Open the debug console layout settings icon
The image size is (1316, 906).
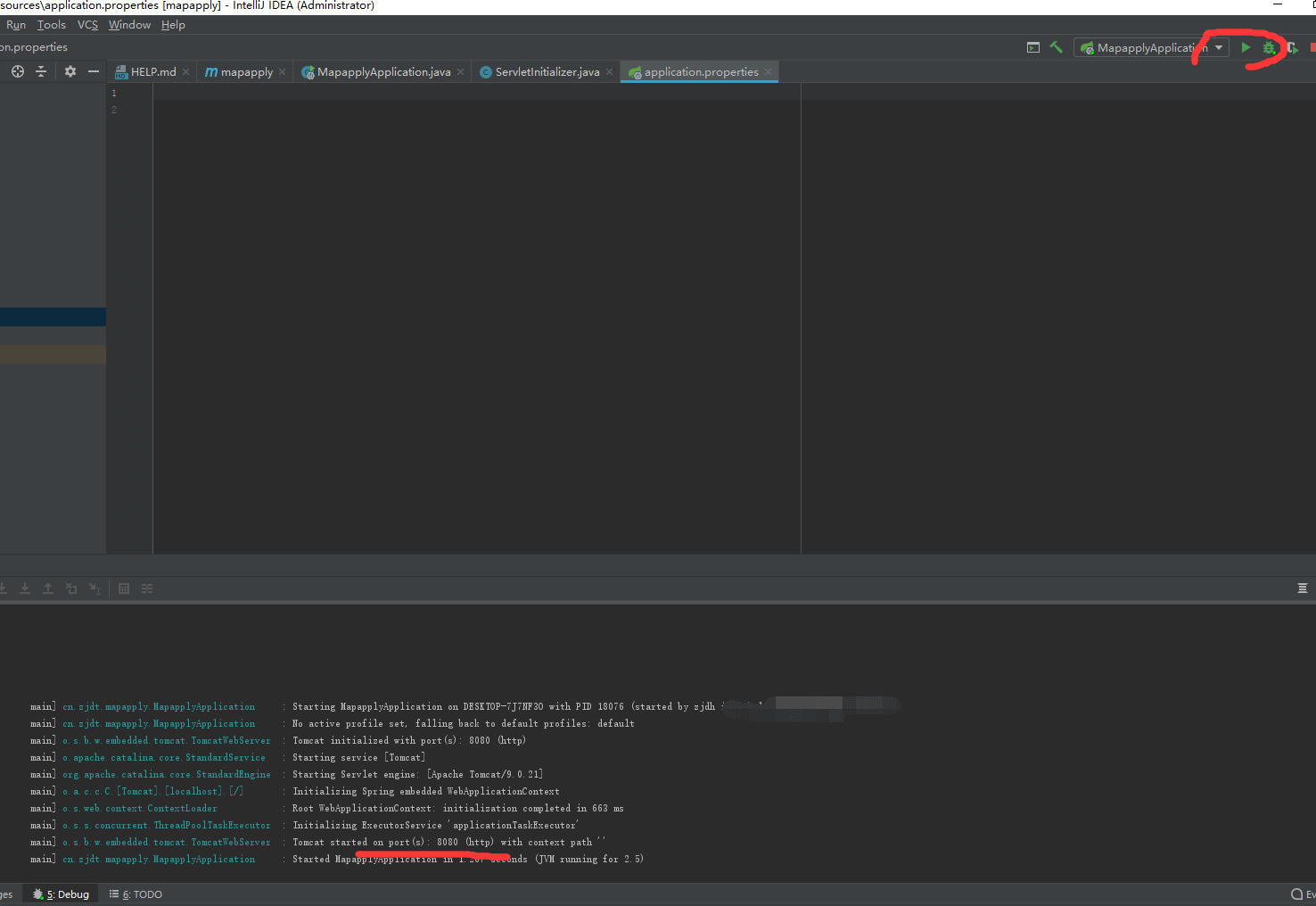coord(1302,589)
